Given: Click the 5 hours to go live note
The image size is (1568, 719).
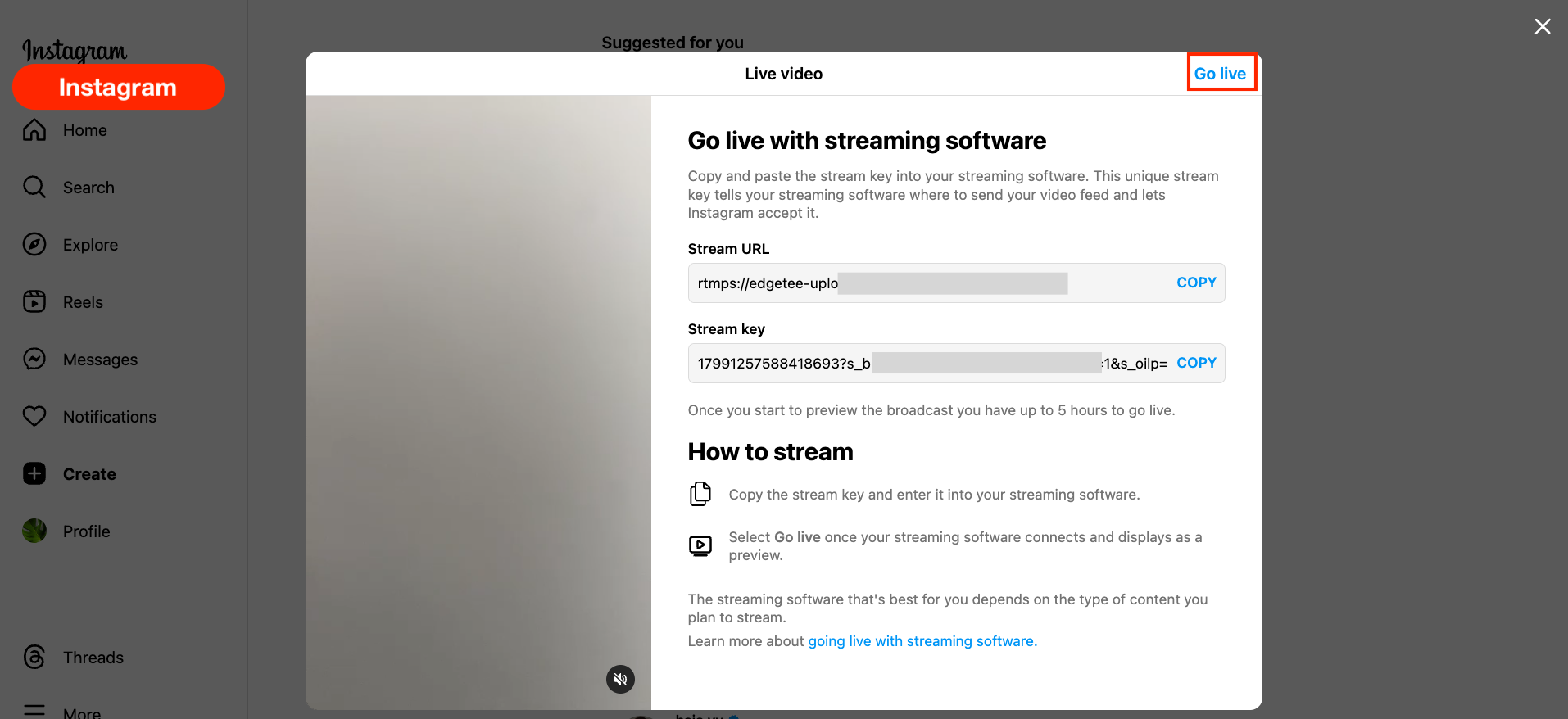Looking at the screenshot, I should (x=931, y=410).
